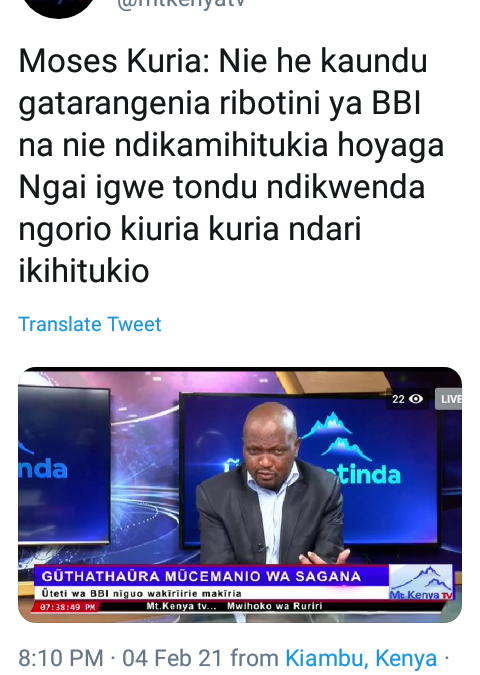480x675 pixels.
Task: Click the eye viewers icon on video
Action: 416,399
